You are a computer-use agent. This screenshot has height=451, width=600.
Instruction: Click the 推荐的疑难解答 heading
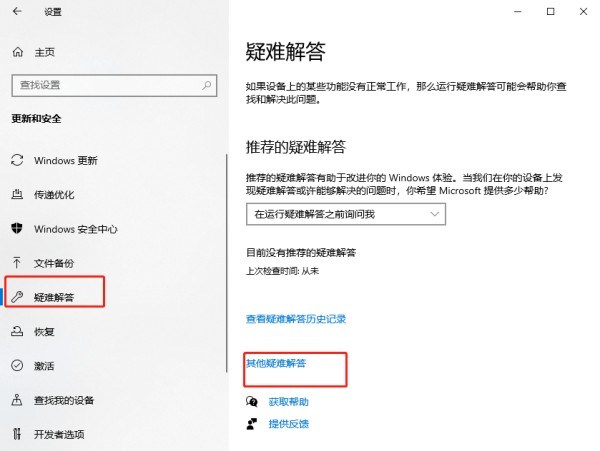coord(296,147)
